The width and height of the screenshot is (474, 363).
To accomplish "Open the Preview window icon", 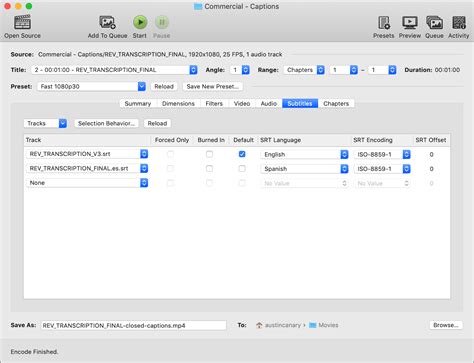I will coord(410,22).
